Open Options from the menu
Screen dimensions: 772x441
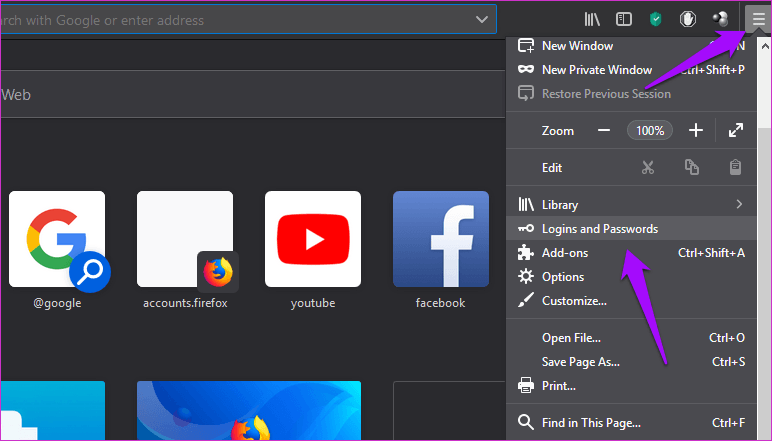(631, 277)
